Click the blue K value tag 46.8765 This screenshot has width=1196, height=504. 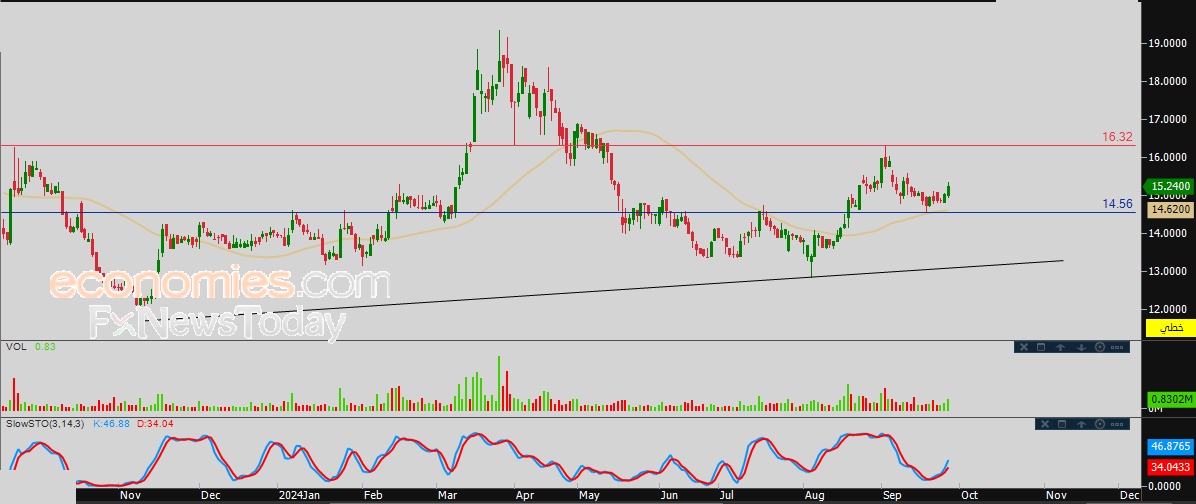pos(1170,446)
